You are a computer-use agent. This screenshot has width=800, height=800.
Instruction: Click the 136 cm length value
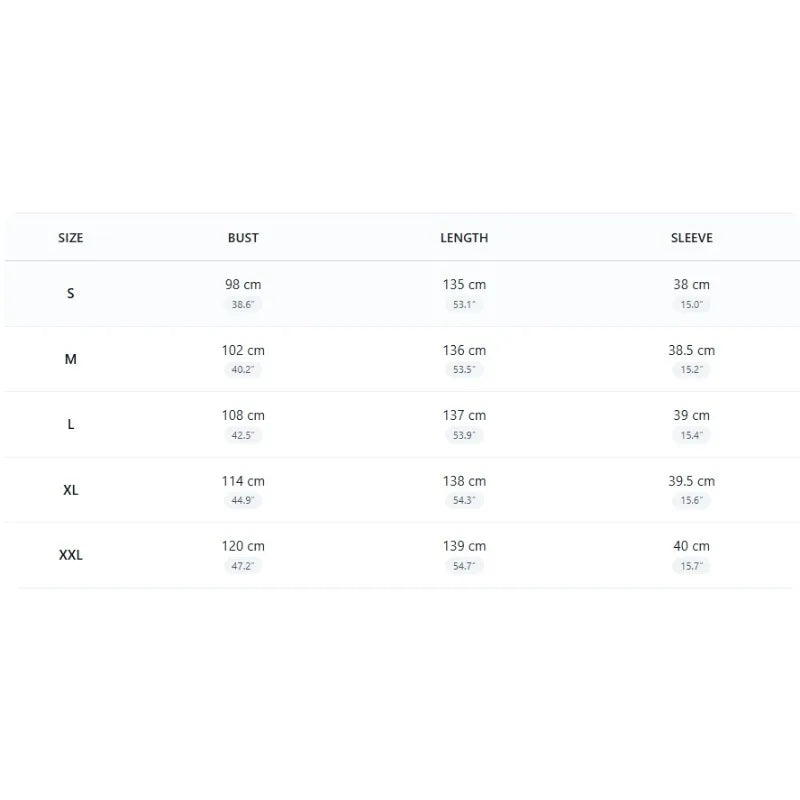click(x=464, y=351)
